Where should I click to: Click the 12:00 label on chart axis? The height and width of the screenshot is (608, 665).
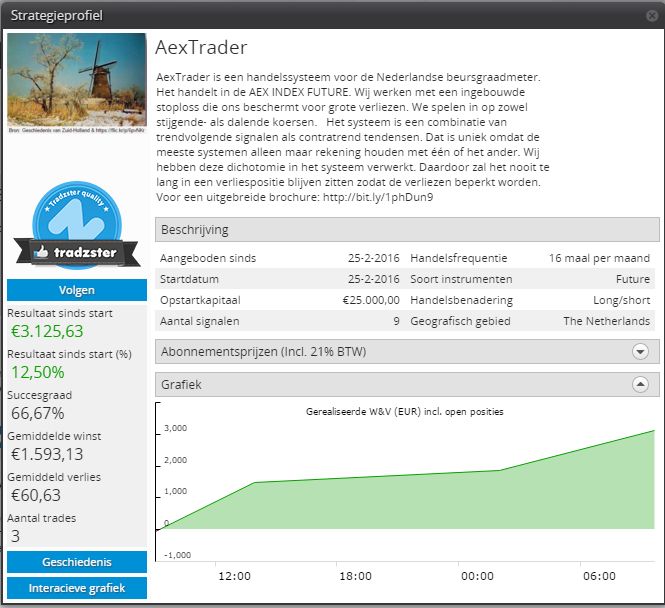coord(235,576)
